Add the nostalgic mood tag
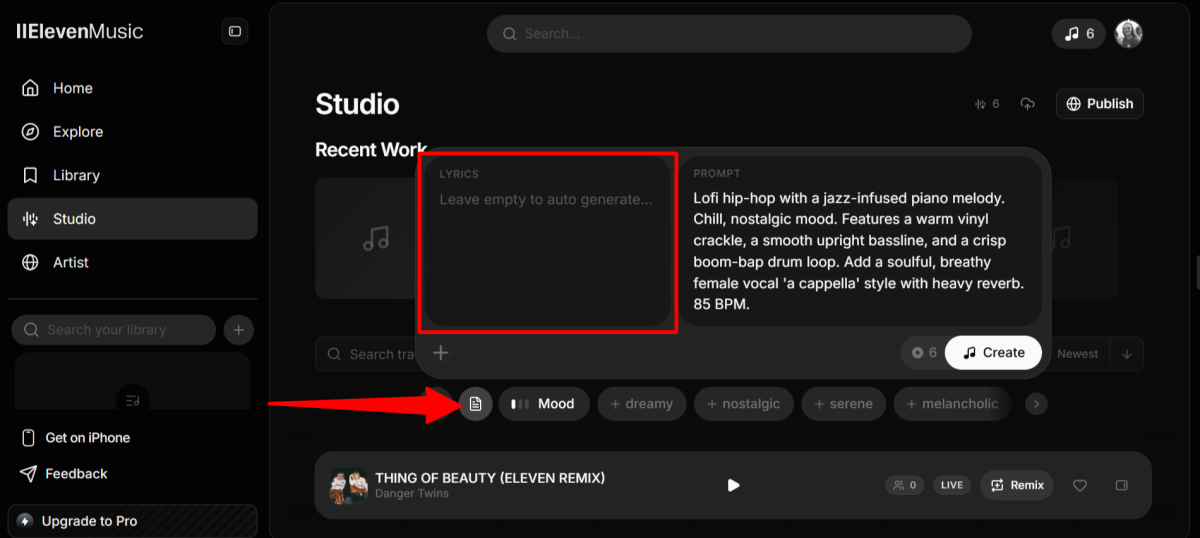This screenshot has width=1200, height=538. 744,404
